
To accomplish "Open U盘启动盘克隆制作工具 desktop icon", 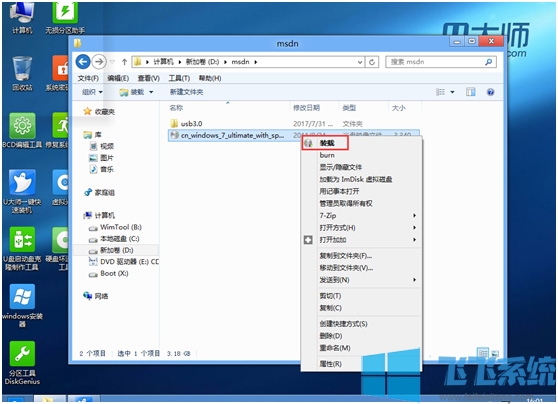I will coord(22,248).
